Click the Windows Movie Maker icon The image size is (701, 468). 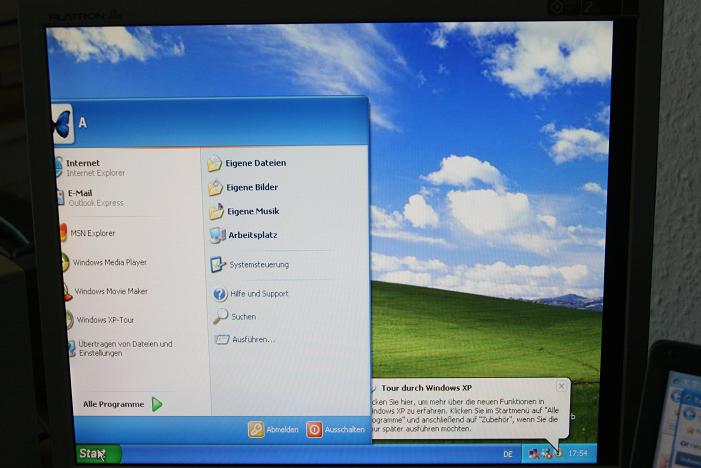[x=68, y=292]
